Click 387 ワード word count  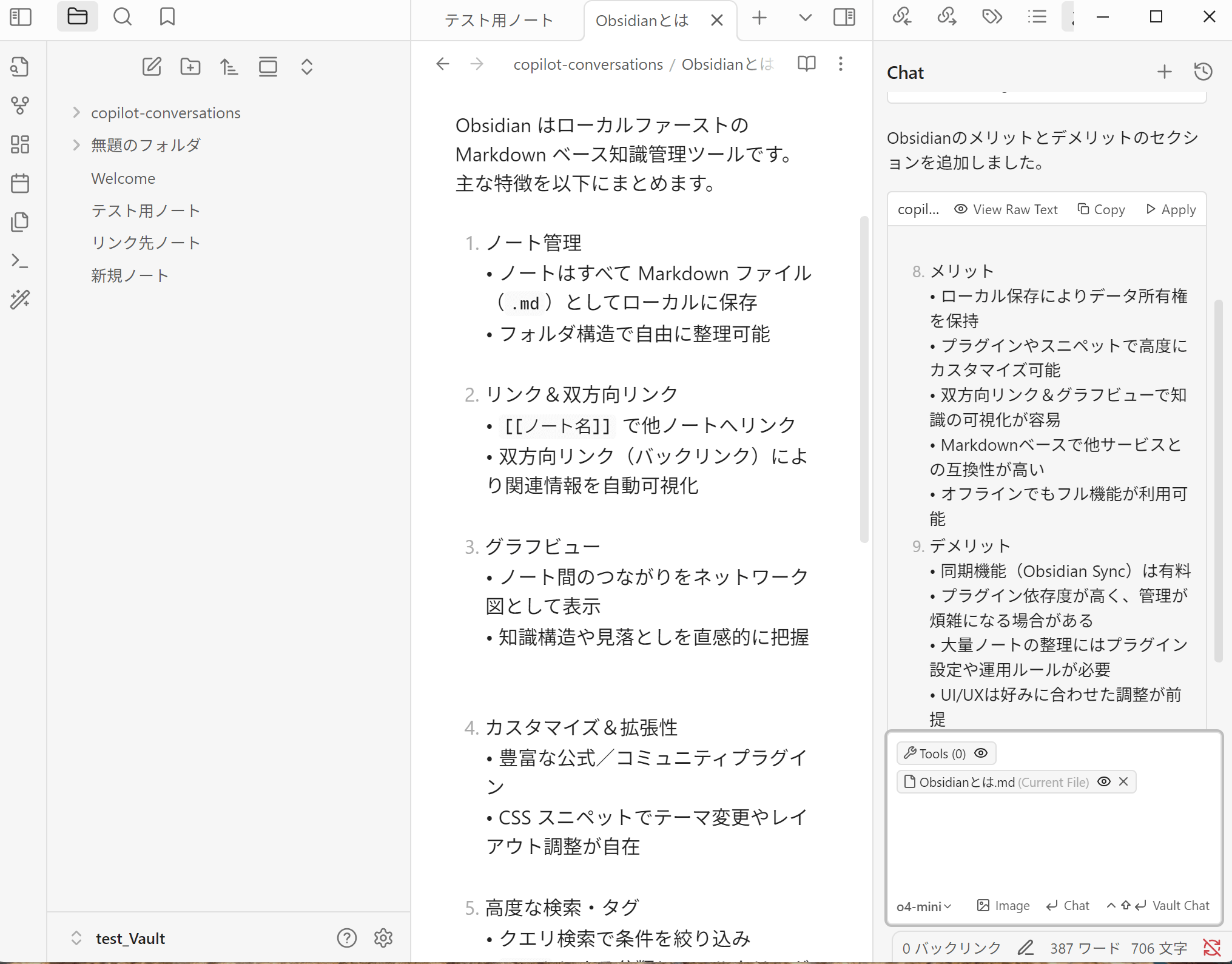[x=1085, y=948]
